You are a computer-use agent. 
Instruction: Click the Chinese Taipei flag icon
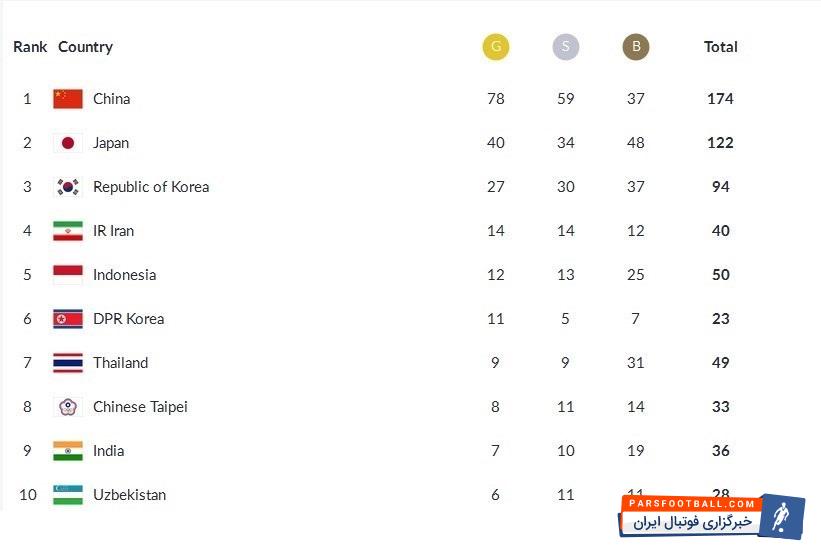[68, 407]
